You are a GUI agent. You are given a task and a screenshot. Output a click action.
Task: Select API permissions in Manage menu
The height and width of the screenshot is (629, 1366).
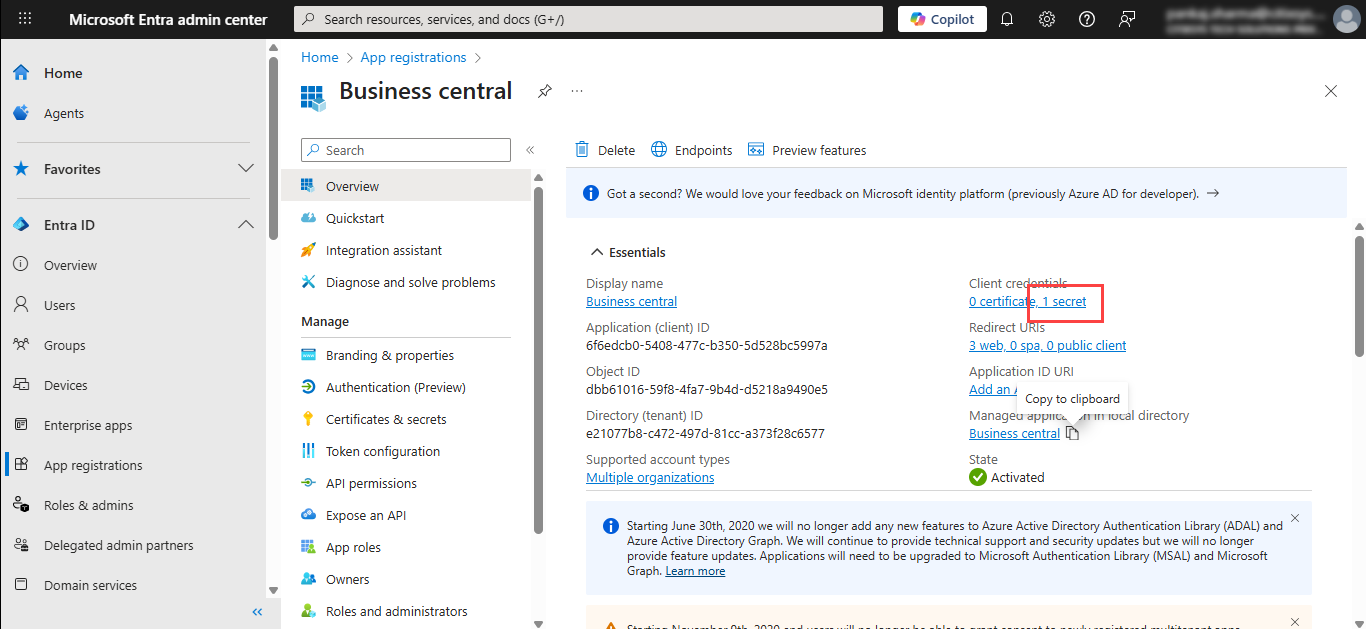(x=371, y=483)
